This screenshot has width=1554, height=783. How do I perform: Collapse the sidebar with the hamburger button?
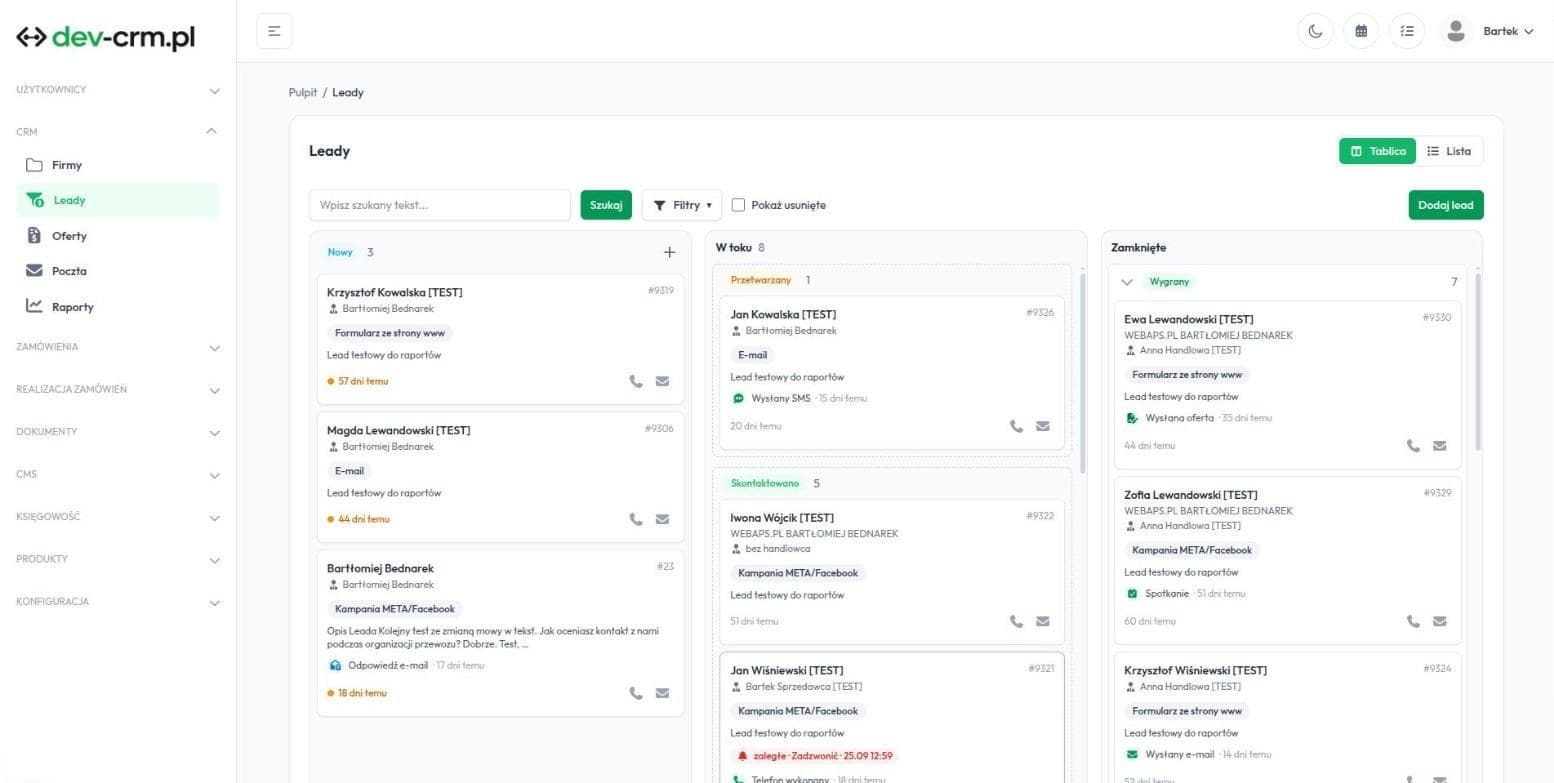click(274, 31)
